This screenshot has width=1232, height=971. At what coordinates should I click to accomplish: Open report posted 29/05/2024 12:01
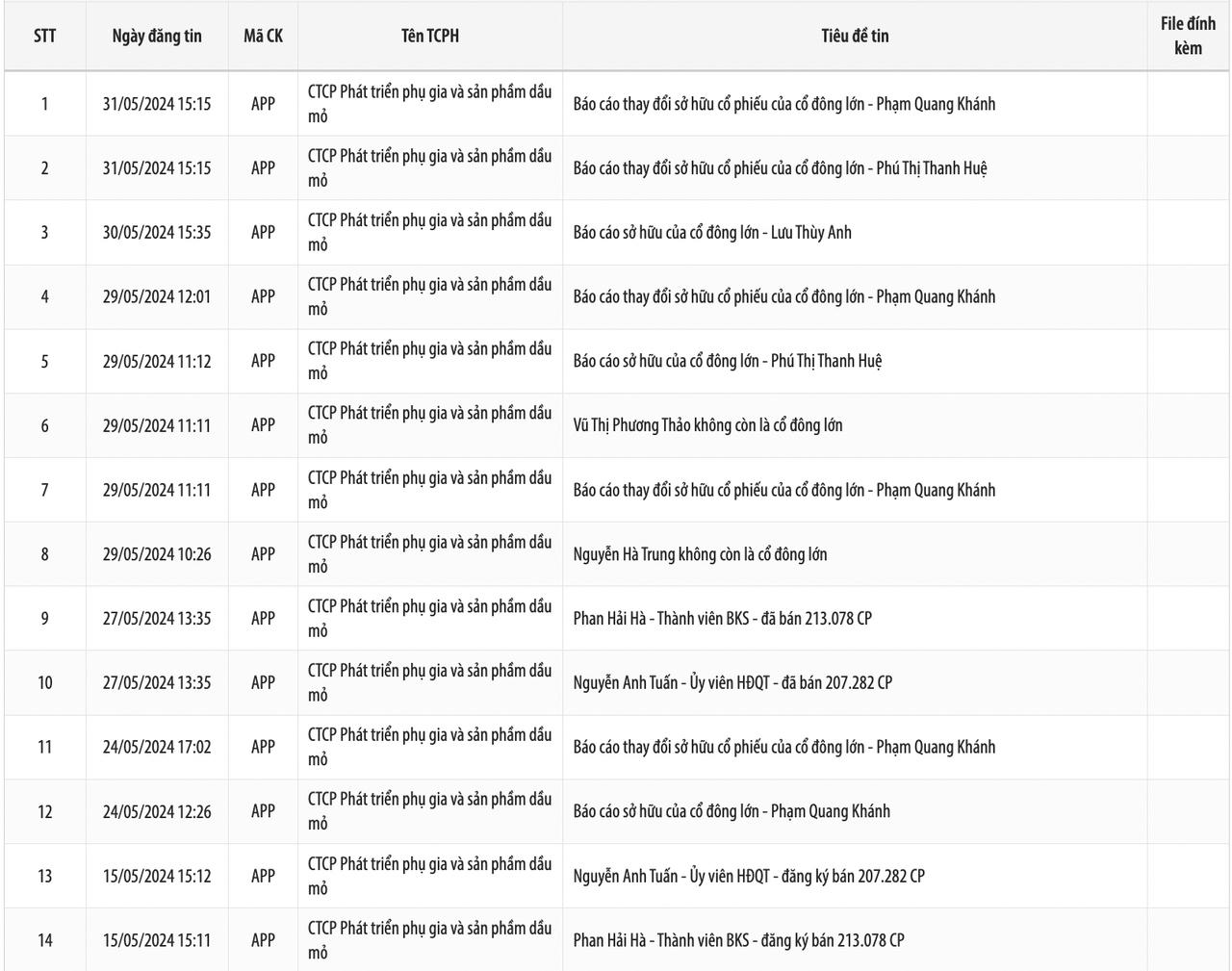783,296
